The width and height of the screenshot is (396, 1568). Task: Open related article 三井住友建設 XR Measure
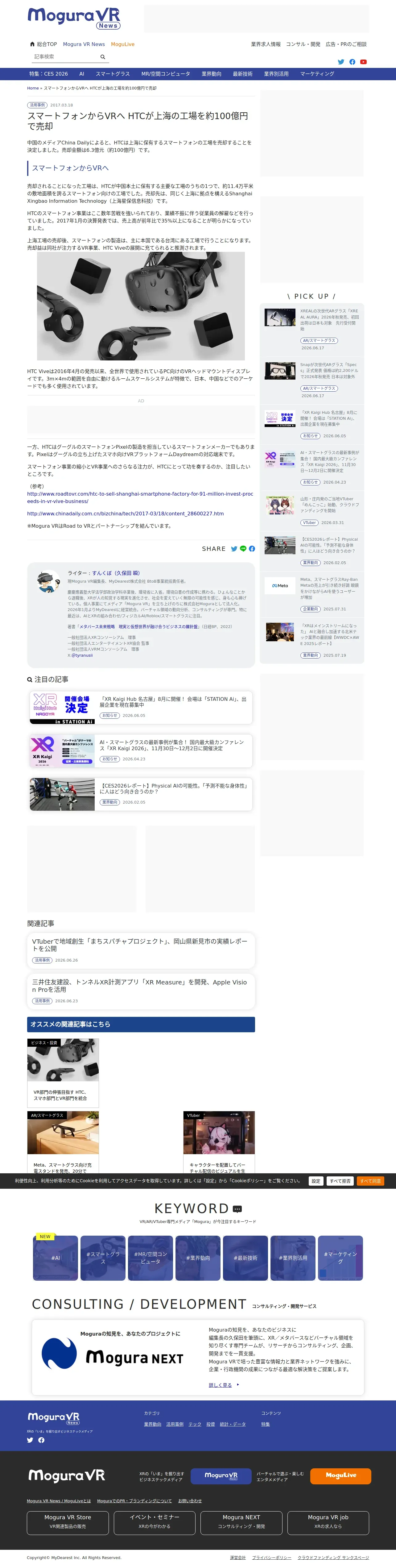141,991
